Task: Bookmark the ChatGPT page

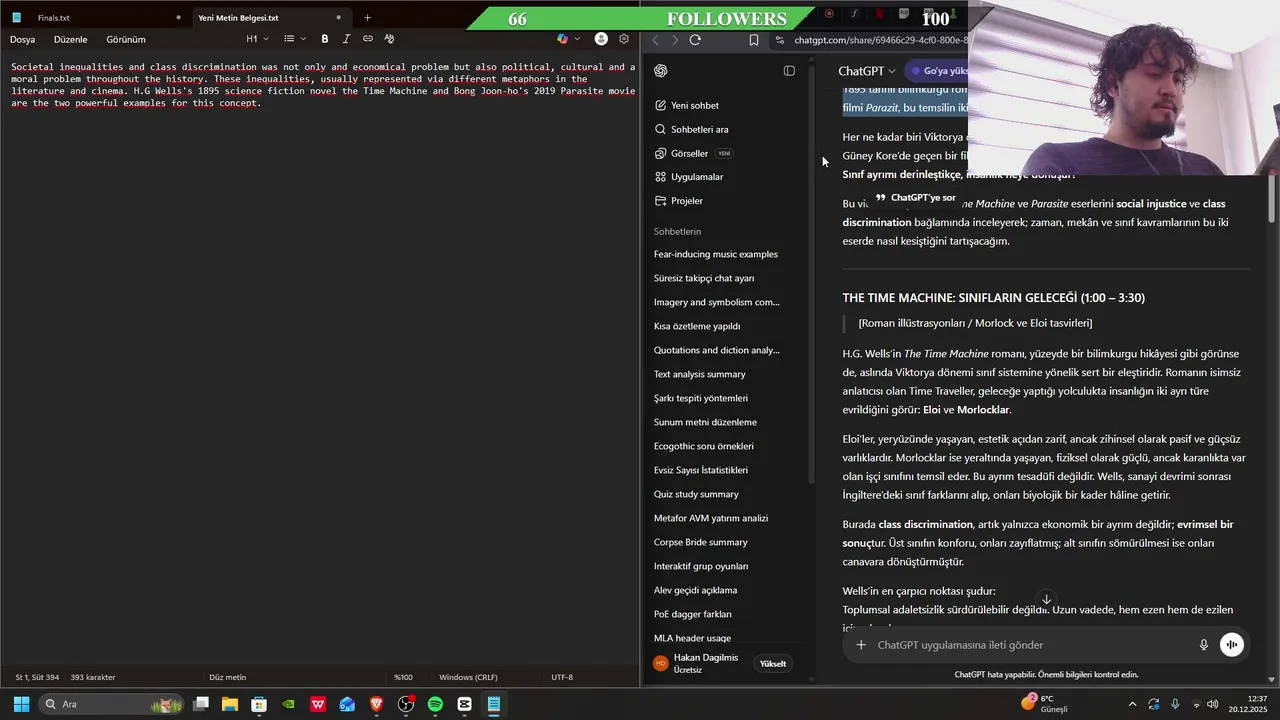Action: [753, 40]
